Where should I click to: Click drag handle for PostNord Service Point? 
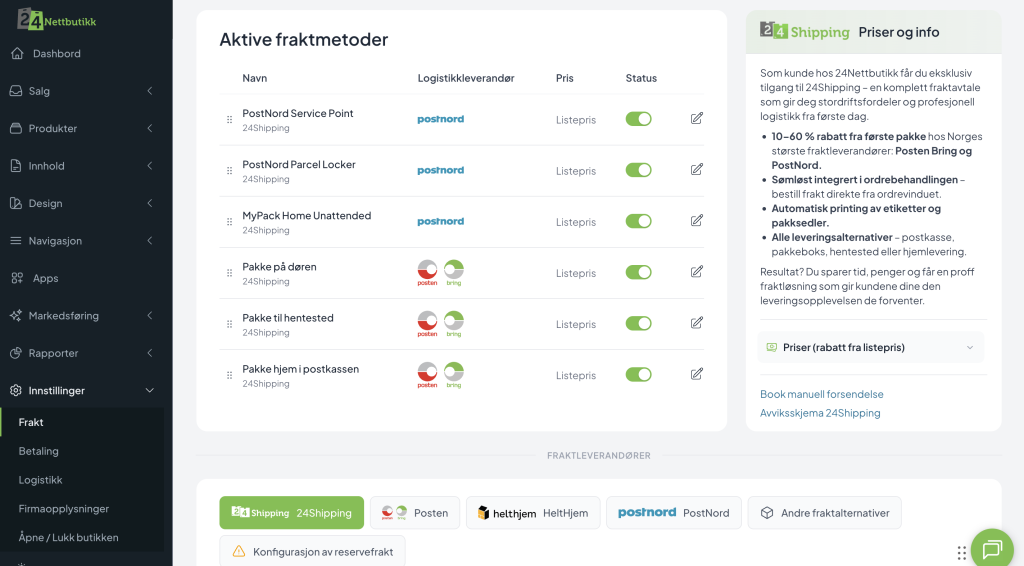coord(229,119)
